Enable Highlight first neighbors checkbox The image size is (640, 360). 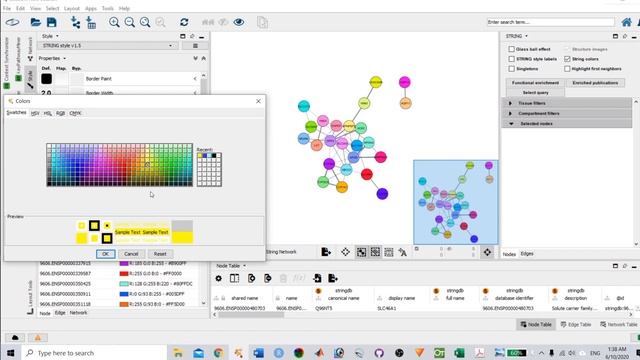click(x=567, y=69)
